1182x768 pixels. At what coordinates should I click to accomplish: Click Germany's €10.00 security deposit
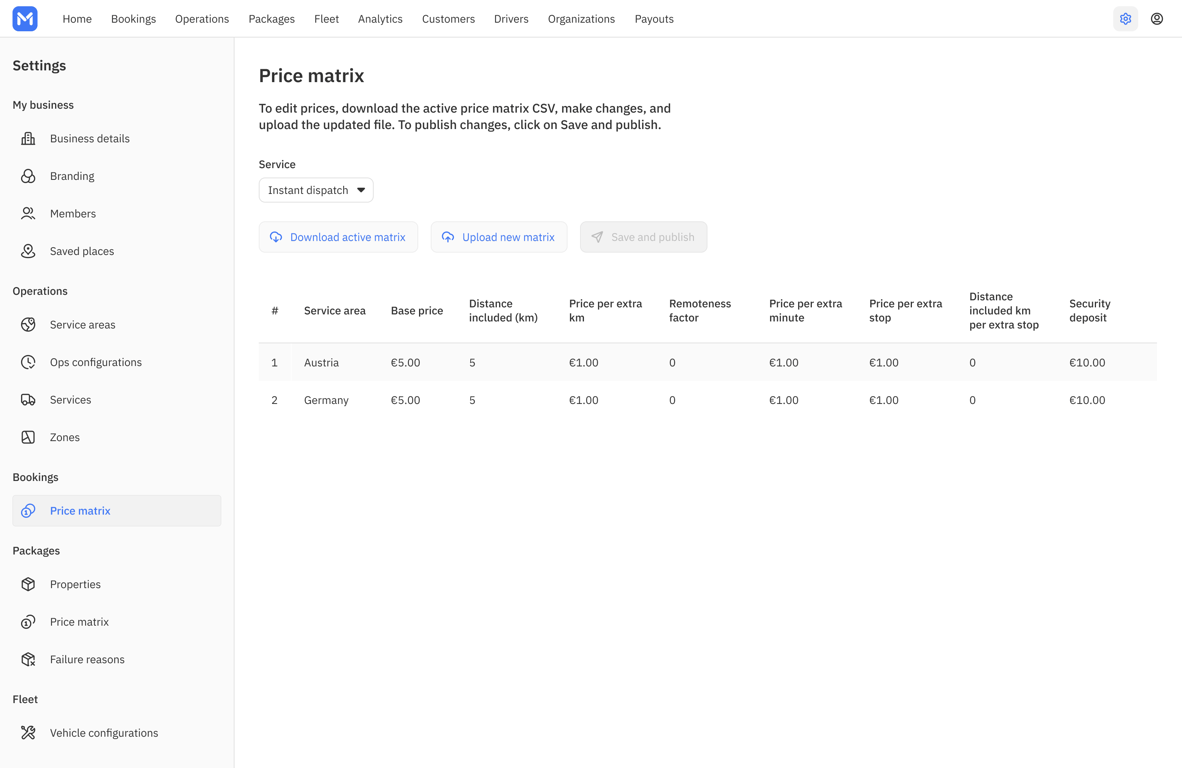tap(1087, 401)
